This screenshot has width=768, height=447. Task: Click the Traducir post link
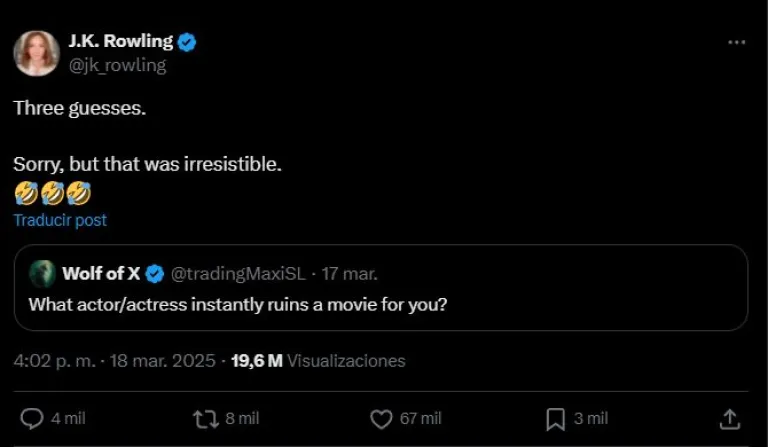pyautogui.click(x=60, y=220)
